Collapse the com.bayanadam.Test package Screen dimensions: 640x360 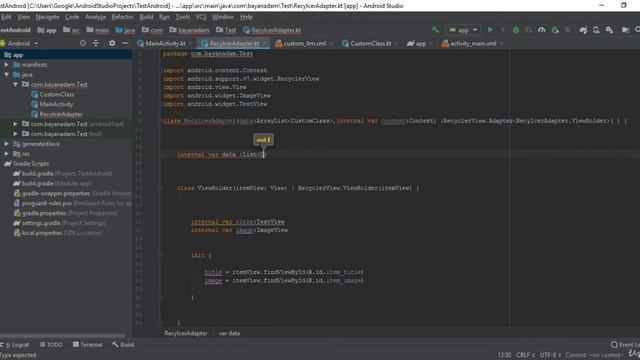[15, 84]
